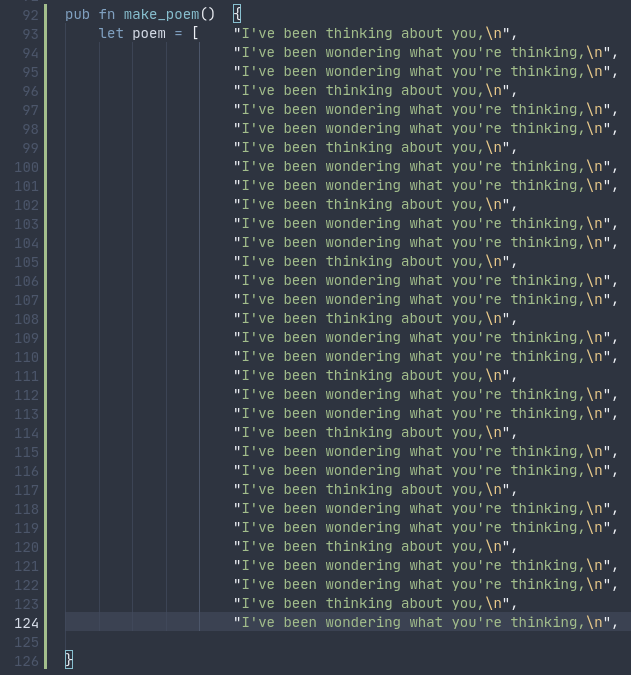Click the let keyword on line 93
631x675 pixels.
111,33
